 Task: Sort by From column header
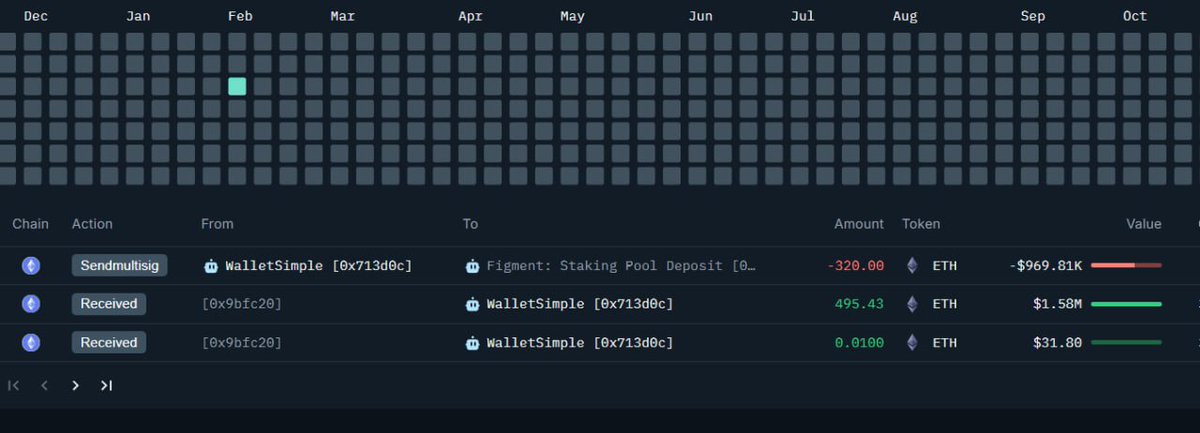click(x=217, y=224)
